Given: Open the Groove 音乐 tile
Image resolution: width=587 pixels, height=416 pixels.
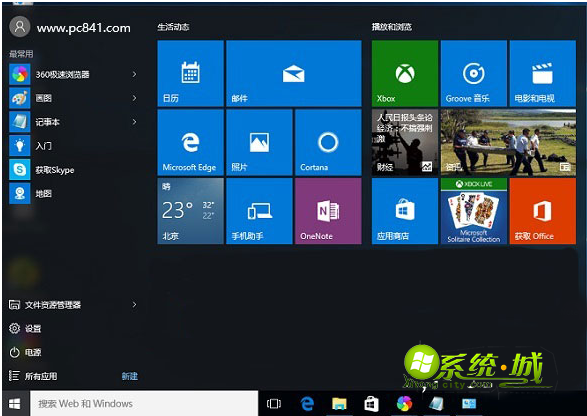Looking at the screenshot, I should (474, 73).
